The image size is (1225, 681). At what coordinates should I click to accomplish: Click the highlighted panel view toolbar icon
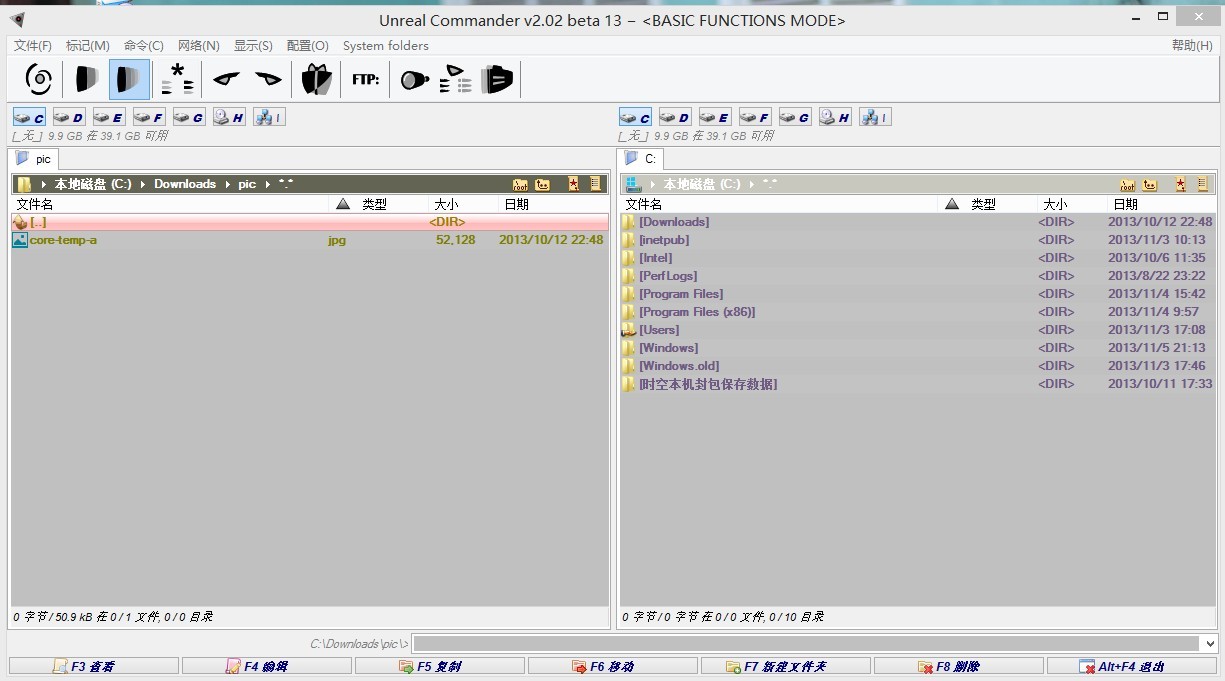pyautogui.click(x=129, y=79)
